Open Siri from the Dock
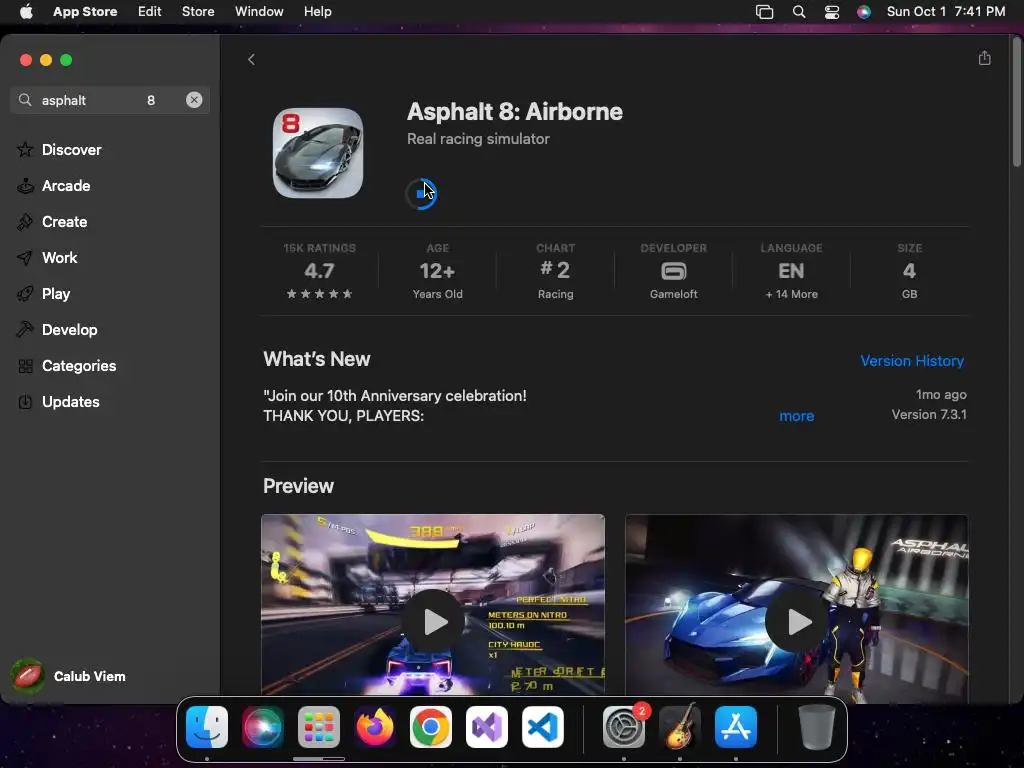 [x=263, y=727]
